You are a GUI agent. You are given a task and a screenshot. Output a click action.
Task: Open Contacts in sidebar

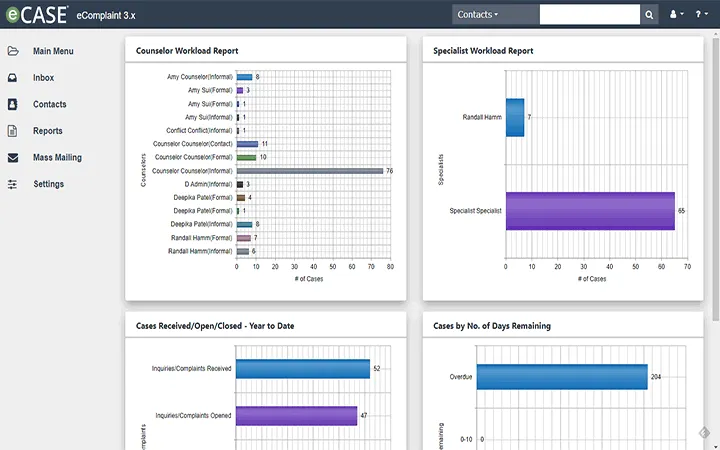[x=50, y=104]
